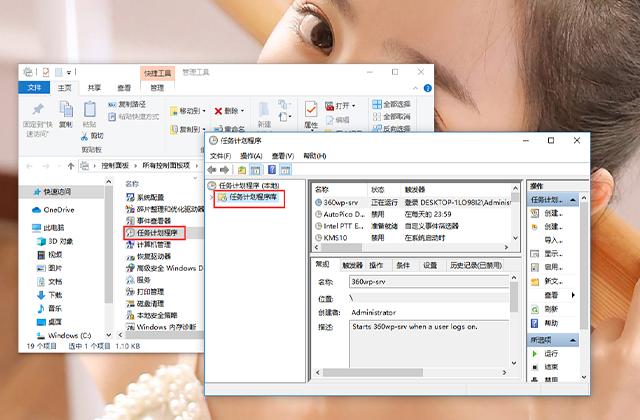Click the 新文件夹 action icon
Viewport: 640px width, 420px height.
pyautogui.click(x=535, y=281)
